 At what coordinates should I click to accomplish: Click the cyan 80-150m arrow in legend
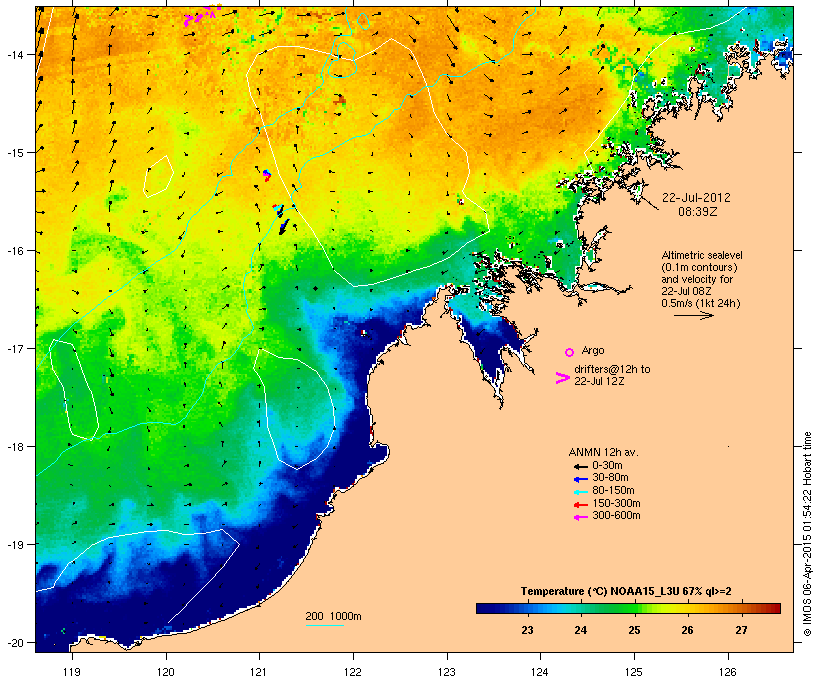coord(580,492)
